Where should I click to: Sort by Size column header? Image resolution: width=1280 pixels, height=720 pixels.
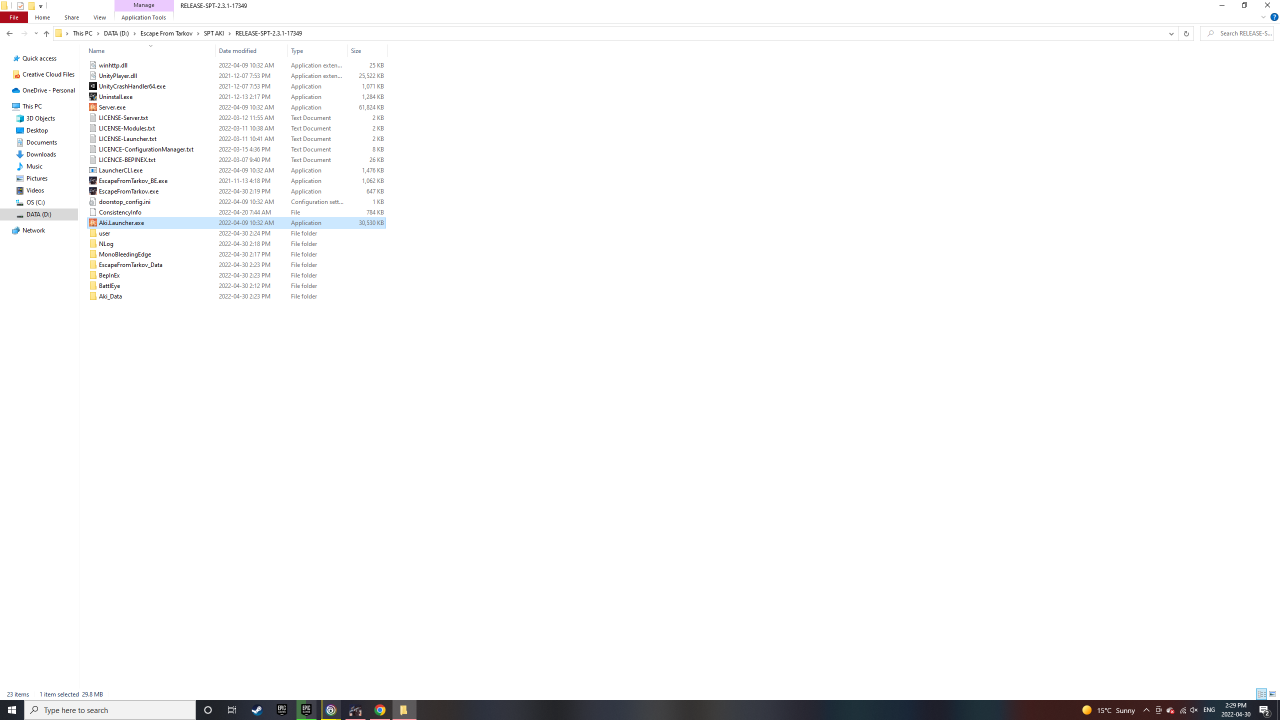pyautogui.click(x=366, y=51)
